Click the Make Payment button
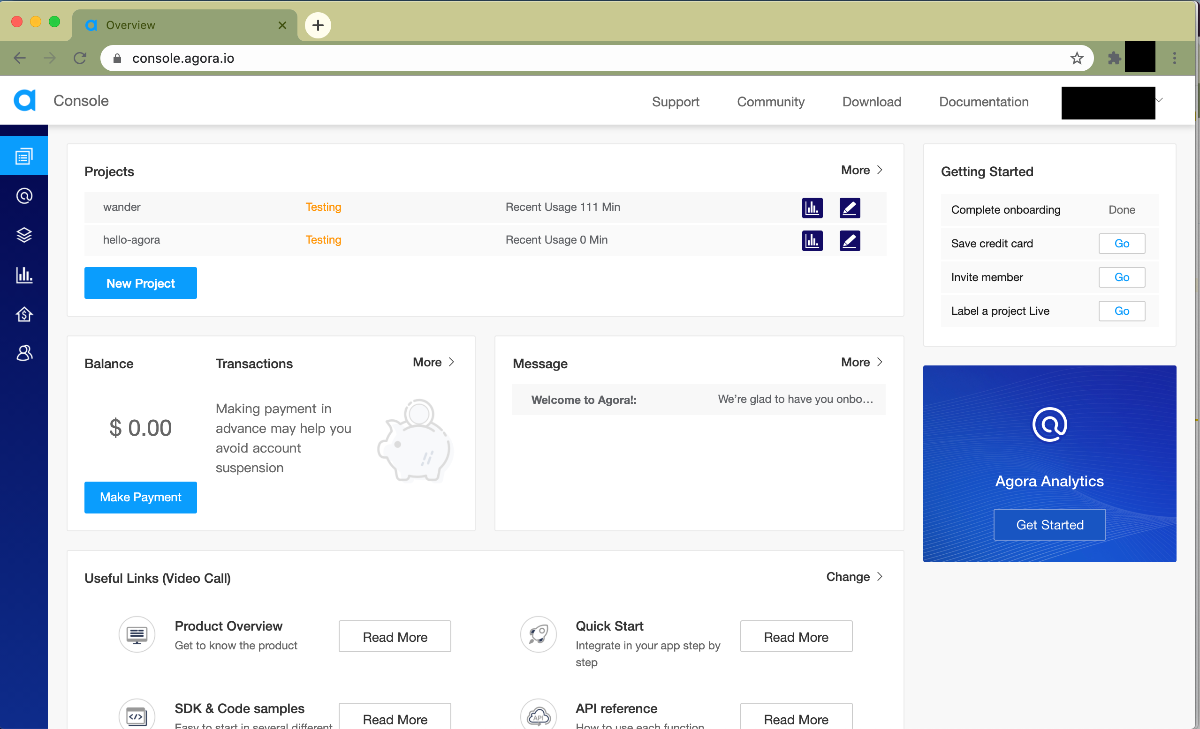Viewport: 1200px width, 729px height. pos(140,497)
